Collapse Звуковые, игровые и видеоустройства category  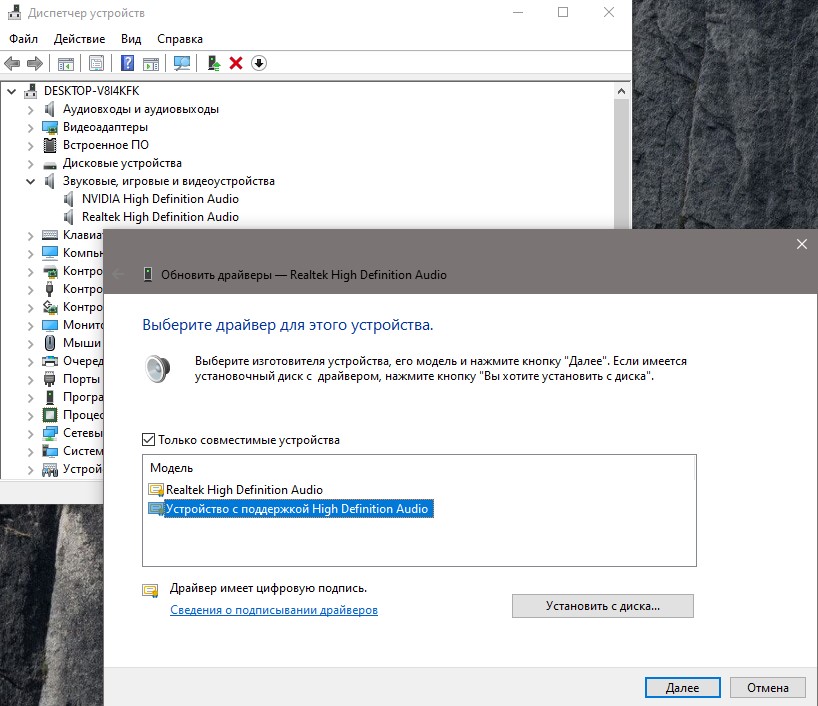(30, 182)
